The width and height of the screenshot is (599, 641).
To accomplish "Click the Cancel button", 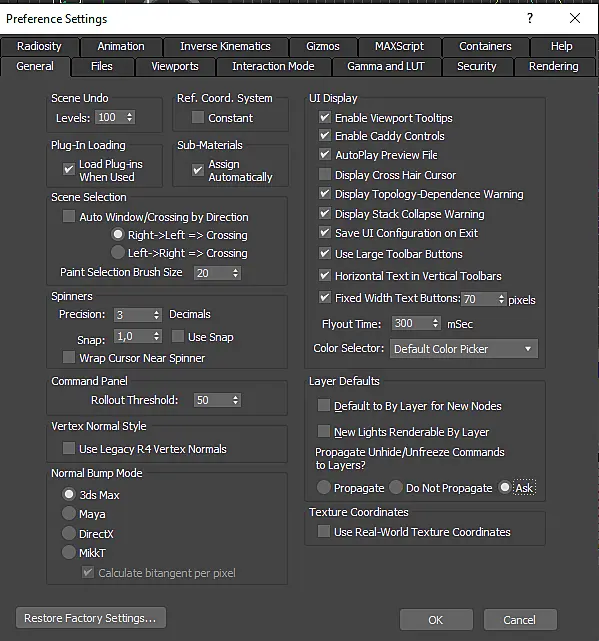I will 520,620.
